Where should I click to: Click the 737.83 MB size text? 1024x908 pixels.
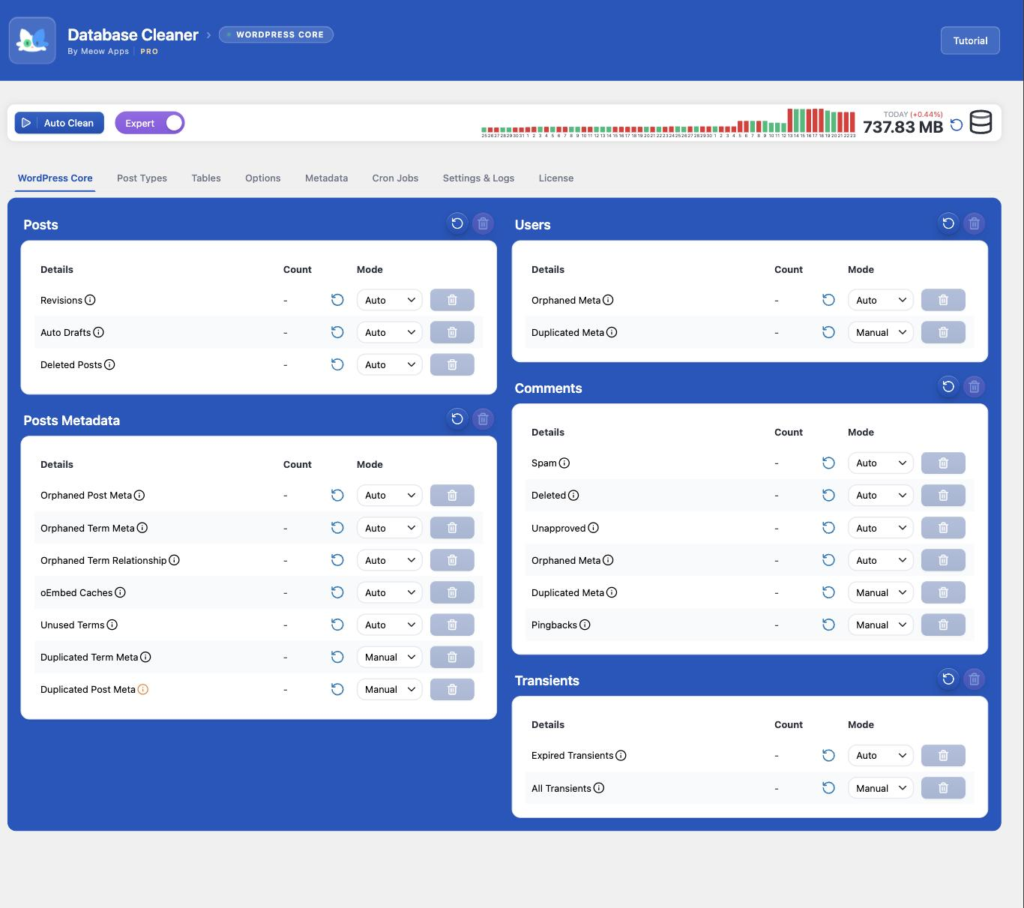point(903,127)
